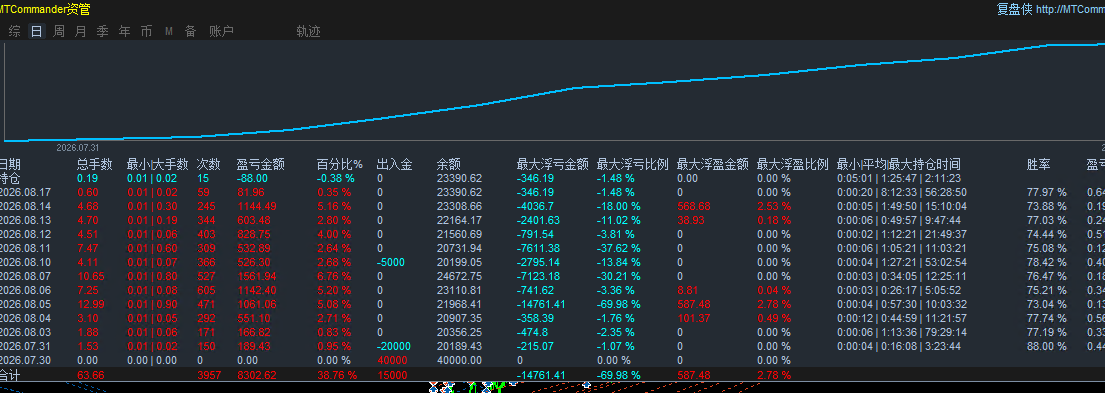Click the 63.66 total lots value

(x=91, y=375)
